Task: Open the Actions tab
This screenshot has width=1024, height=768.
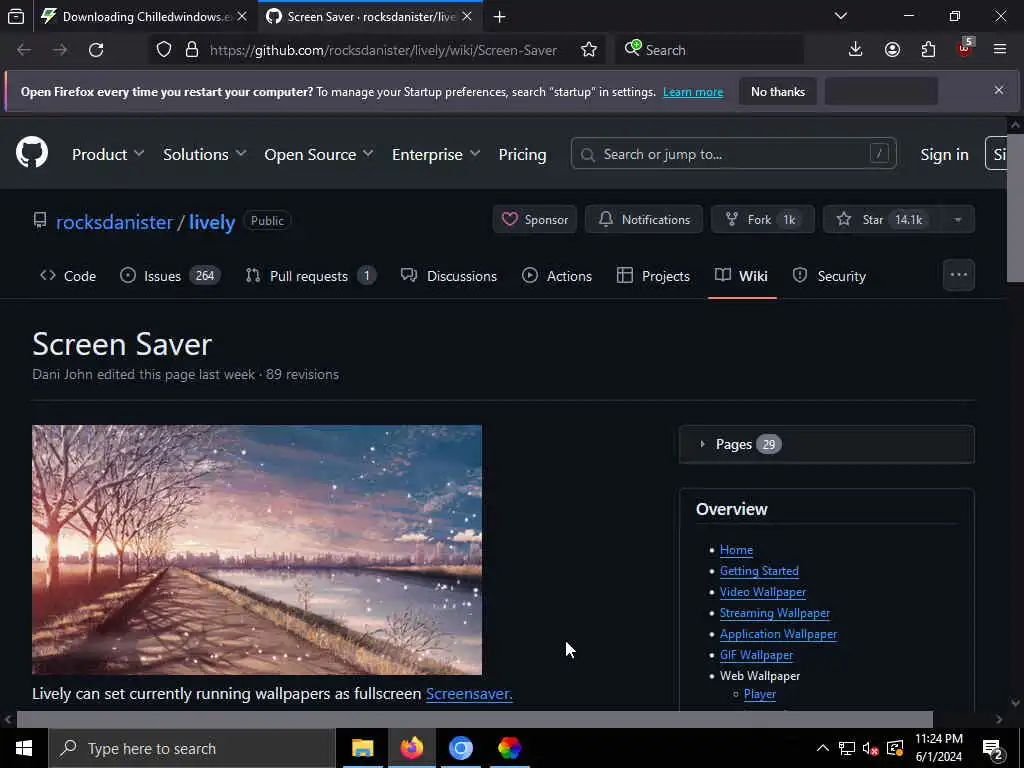Action: pyautogui.click(x=557, y=276)
